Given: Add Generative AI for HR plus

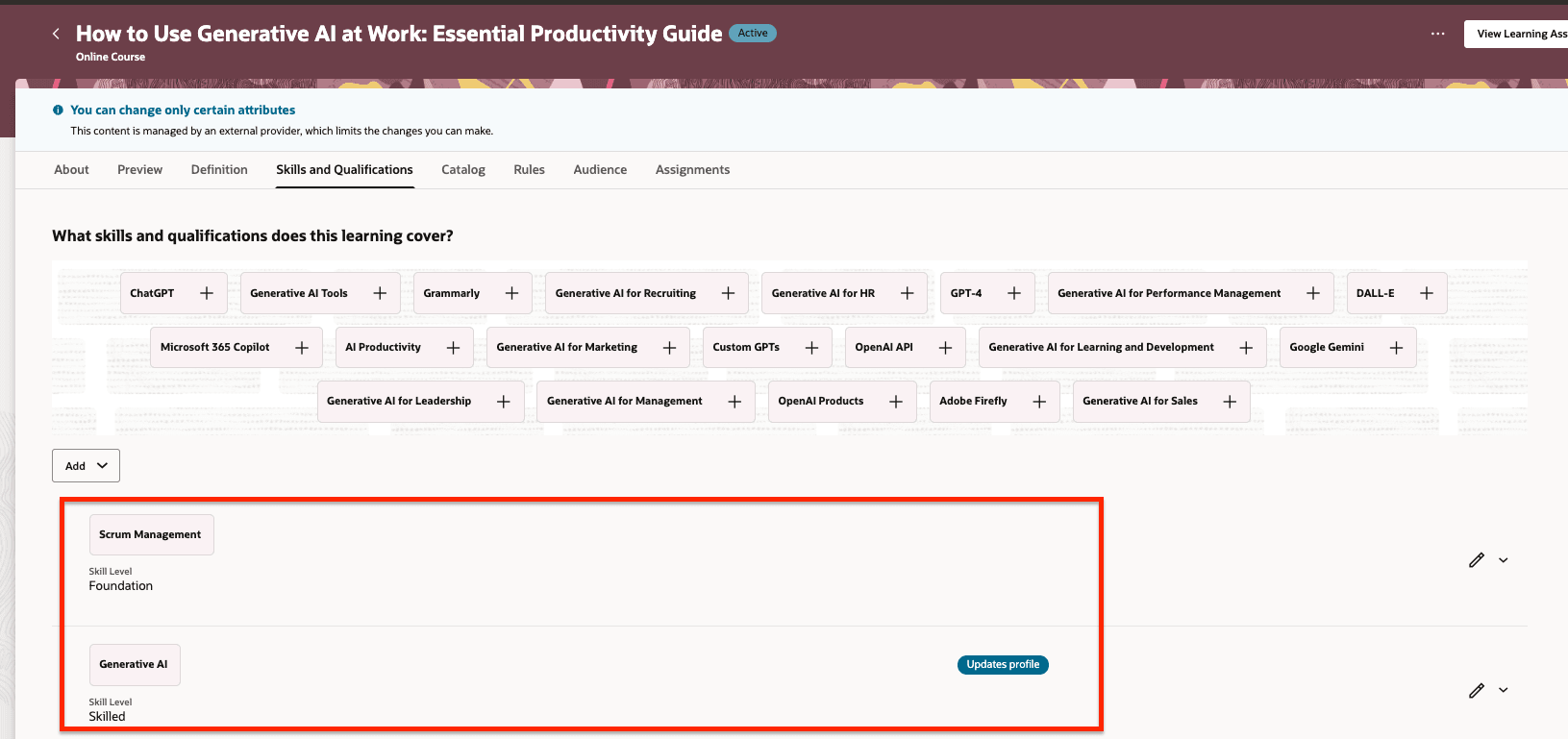Looking at the screenshot, I should pyautogui.click(x=907, y=293).
